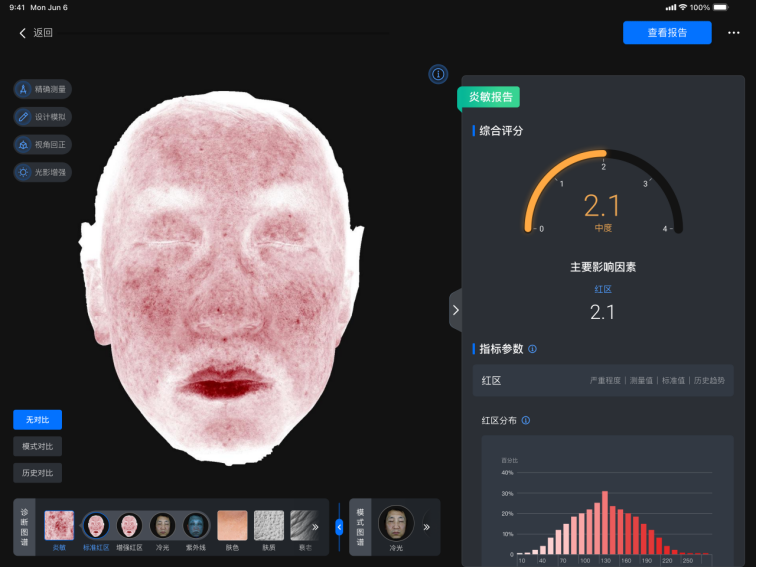The image size is (757, 567).
Task: Click the info icon beside 红区分布
Action: click(526, 420)
